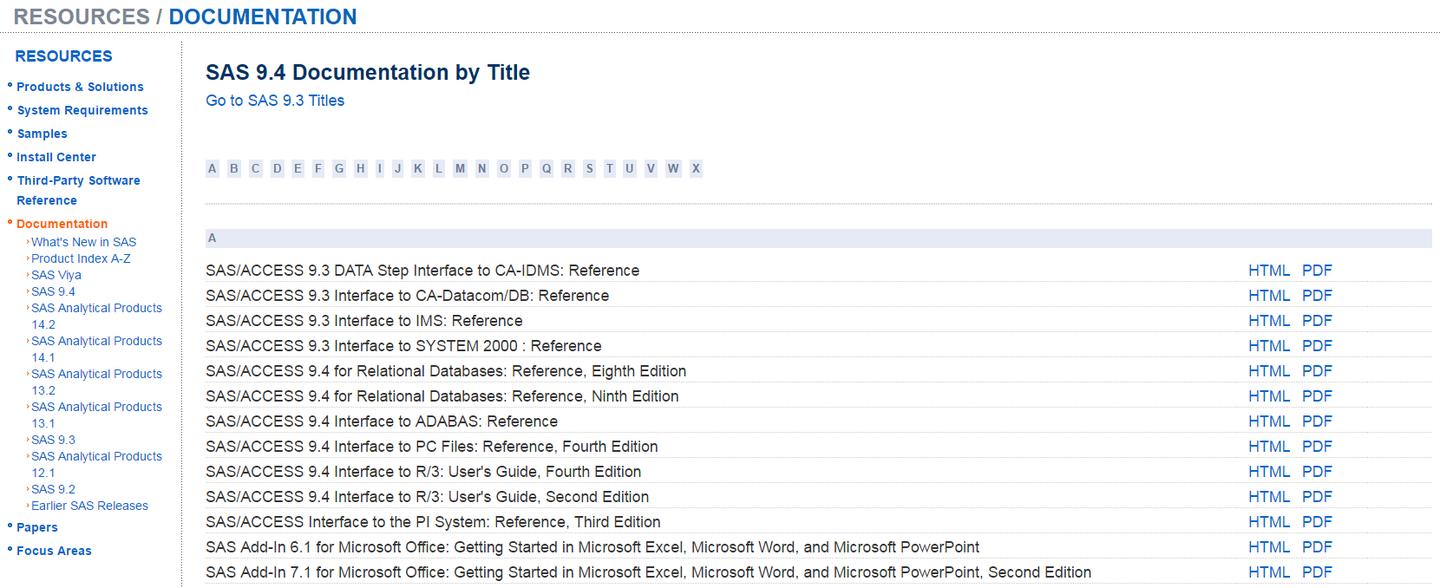Click letter A in the alphabet index
Viewport: 1440px width, 588px height.
point(212,169)
